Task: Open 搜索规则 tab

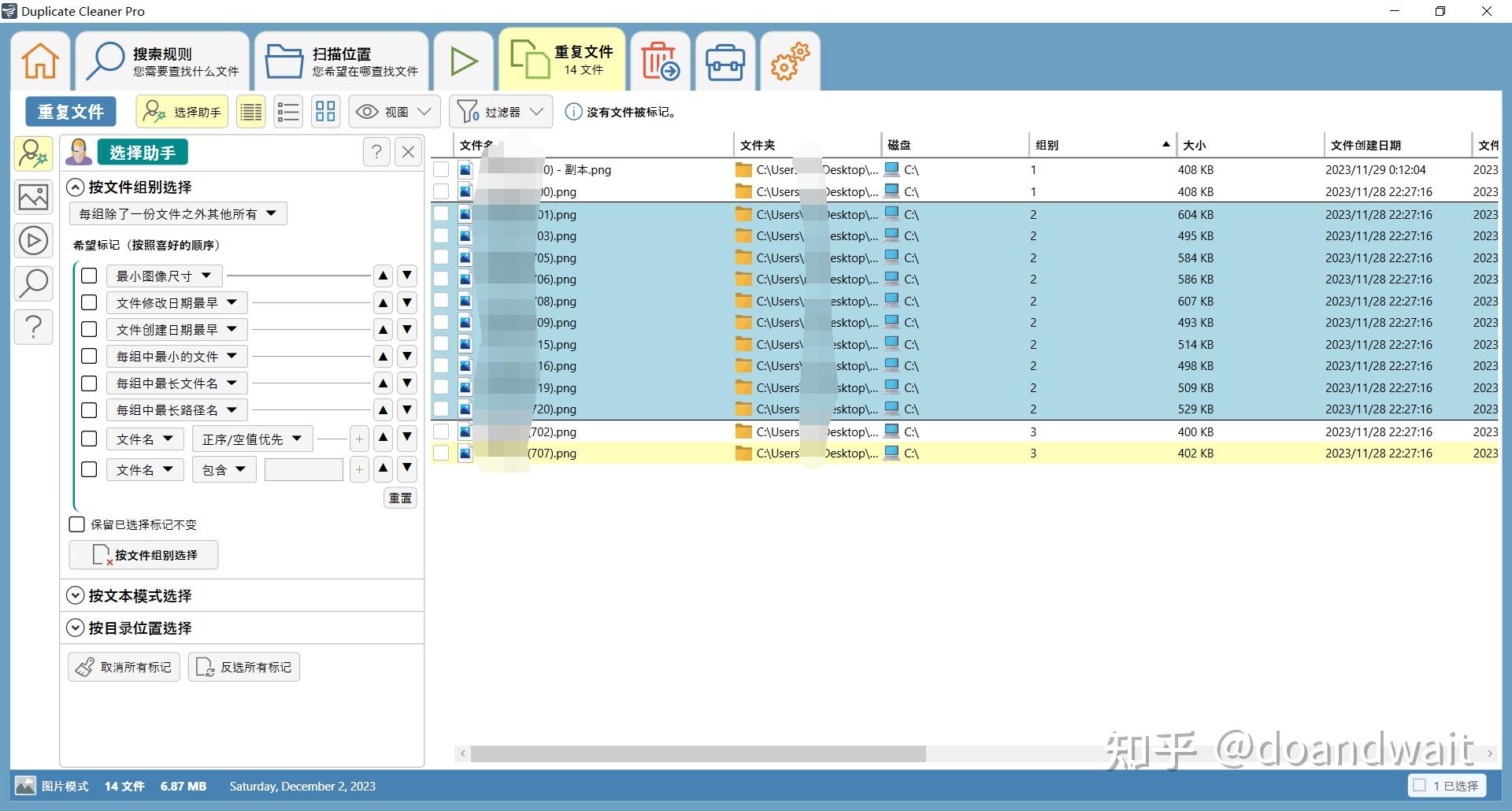Action: pyautogui.click(x=163, y=61)
